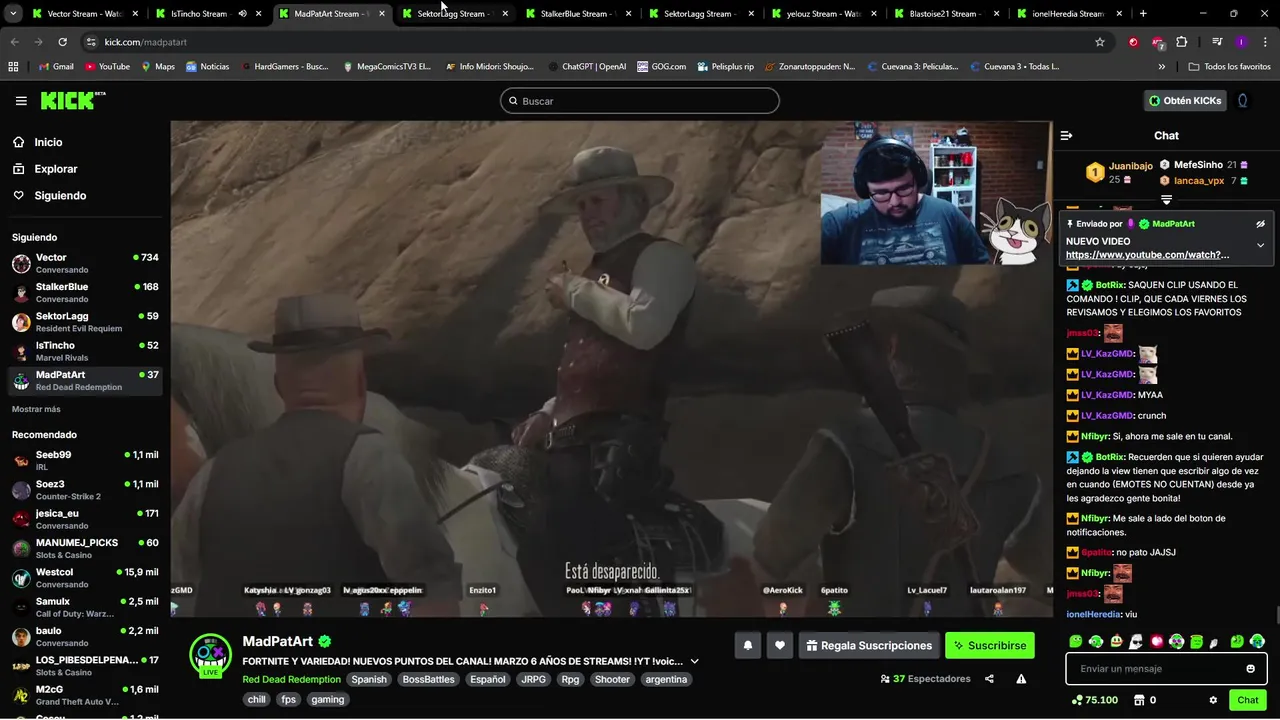Viewport: 1280px width, 720px height.
Task: Open the user profile avatar icon
Action: (x=1243, y=101)
